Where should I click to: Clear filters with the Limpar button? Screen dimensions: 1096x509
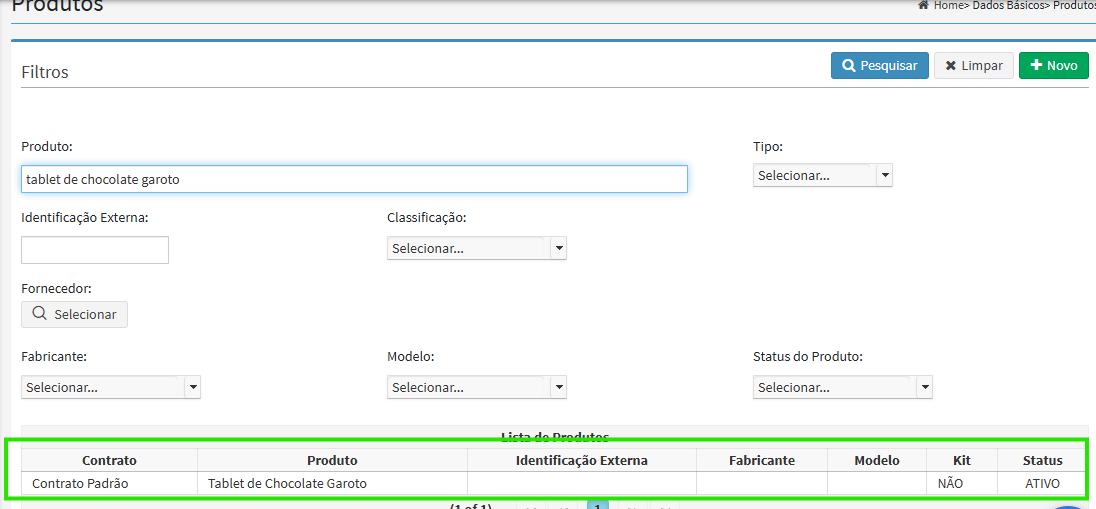(x=974, y=66)
